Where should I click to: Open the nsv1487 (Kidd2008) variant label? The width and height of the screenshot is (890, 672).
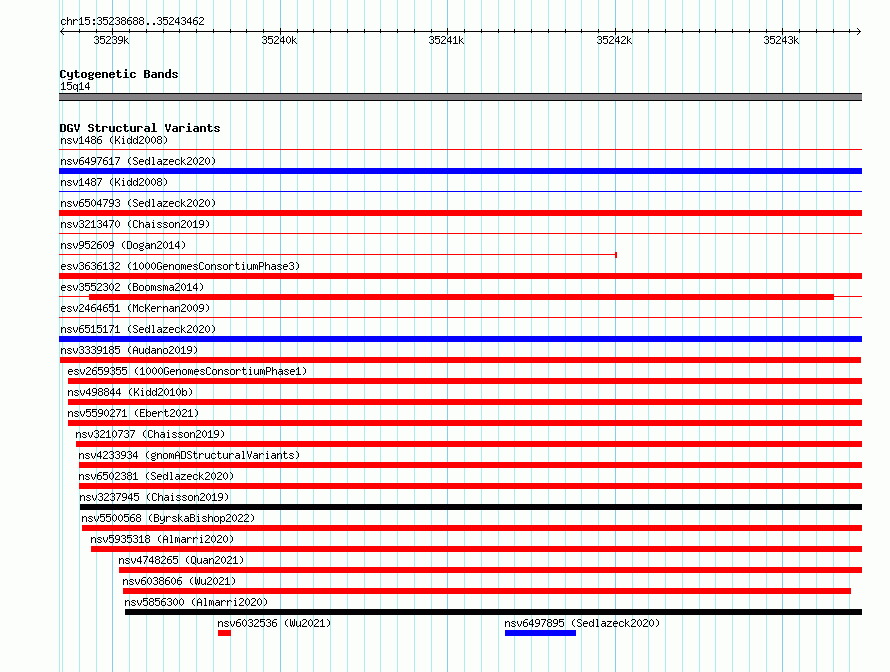click(x=114, y=182)
